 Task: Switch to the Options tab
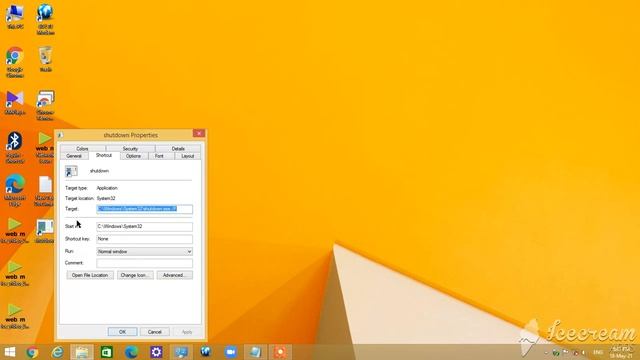pos(133,156)
